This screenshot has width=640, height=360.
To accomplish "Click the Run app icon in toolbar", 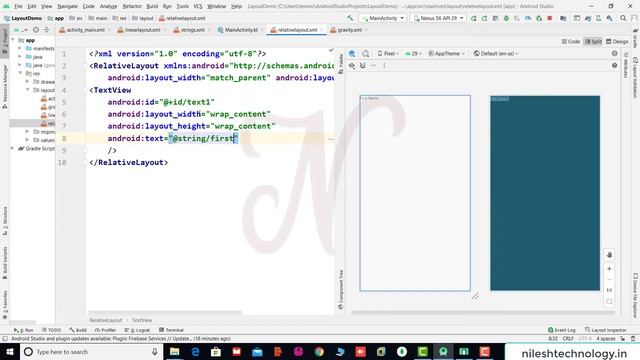I will 473,18.
